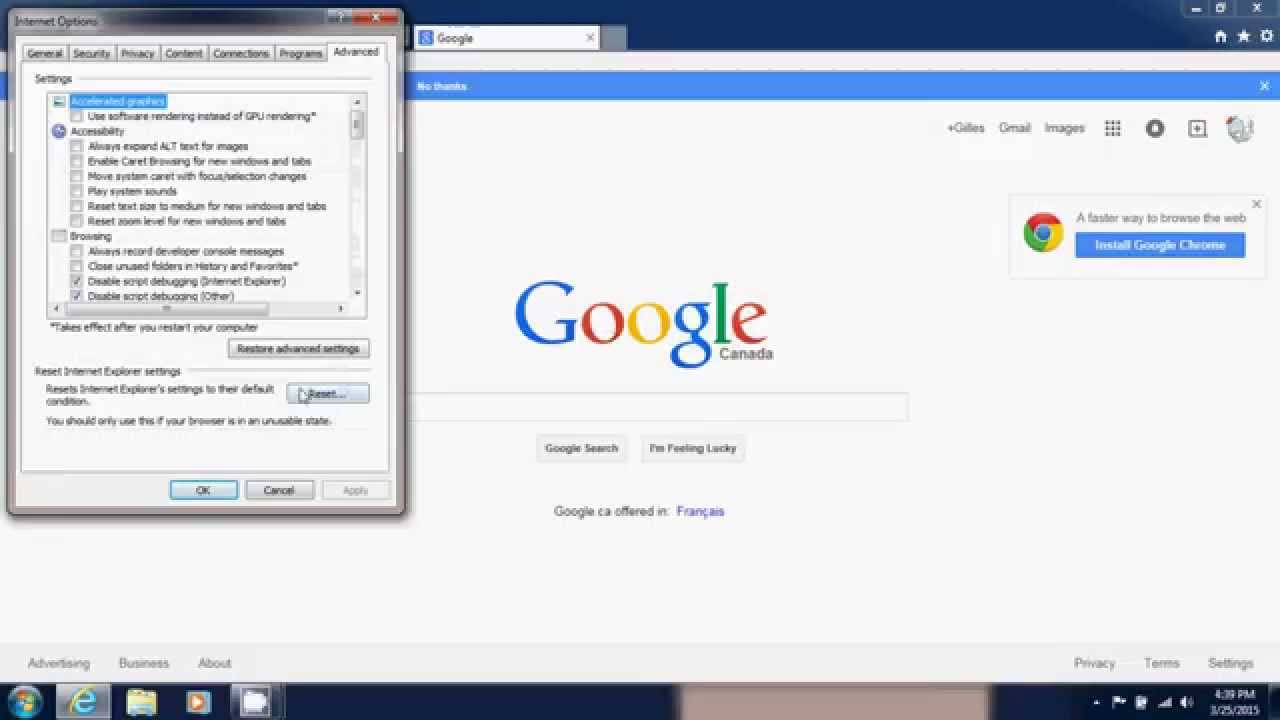The image size is (1280, 720).
Task: Launch Windows Media Player from taskbar
Action: (197, 702)
